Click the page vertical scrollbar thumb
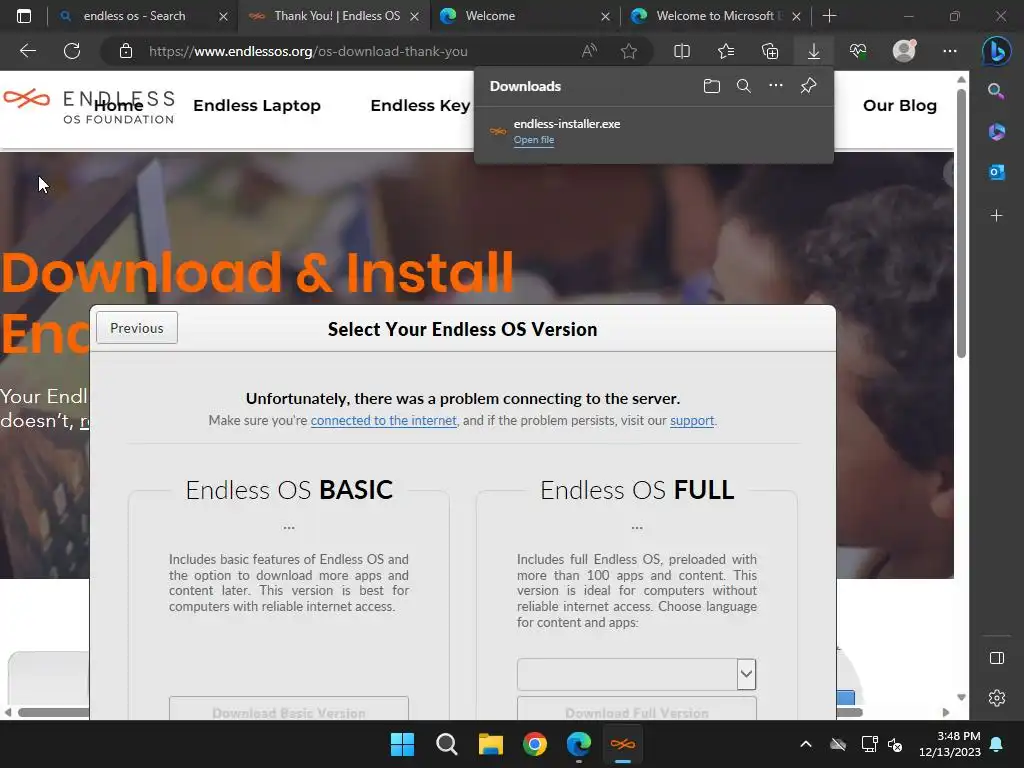Viewport: 1024px width, 768px height. tap(961, 223)
